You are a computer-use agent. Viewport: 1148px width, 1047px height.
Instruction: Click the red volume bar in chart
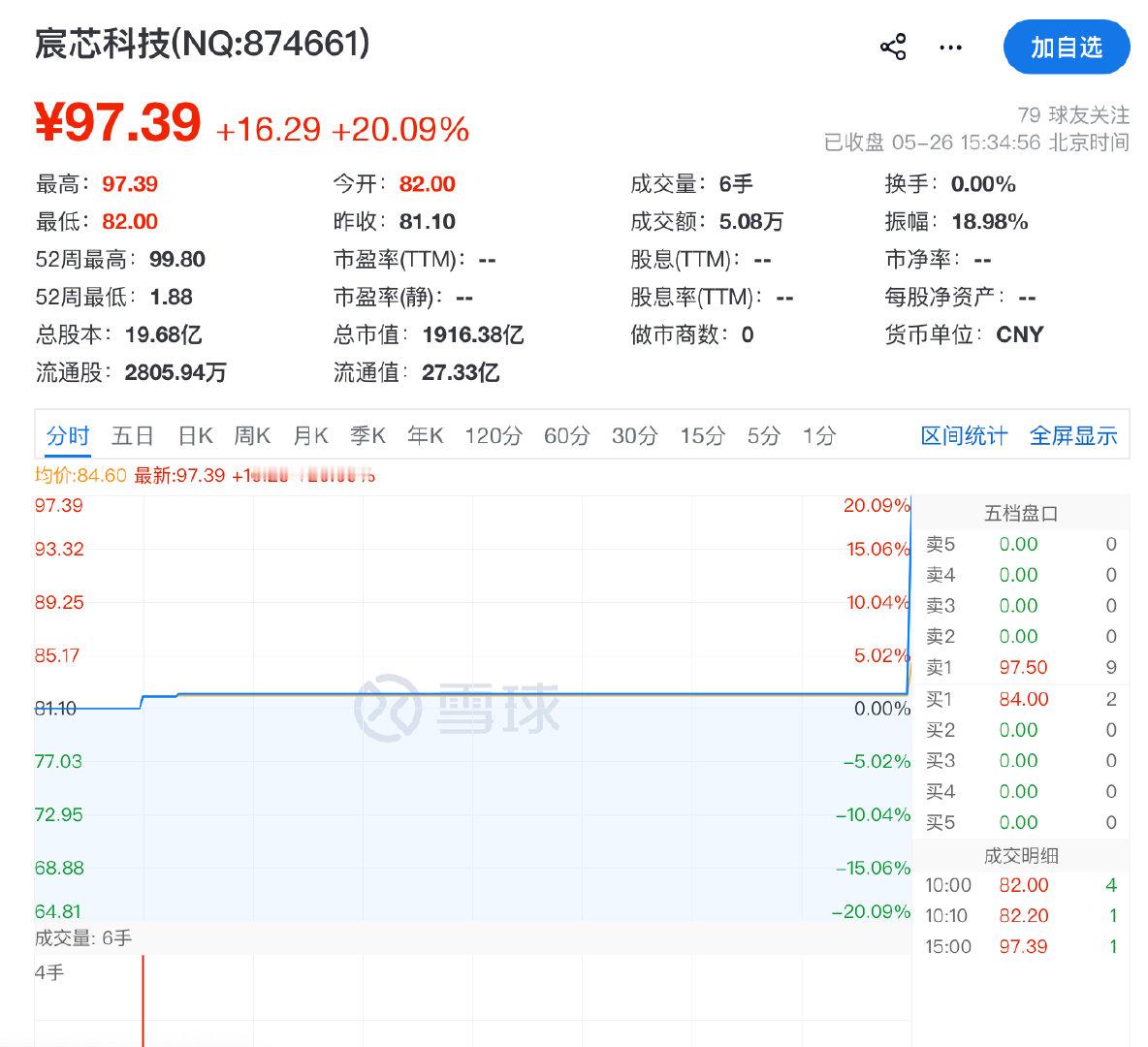pyautogui.click(x=143, y=1000)
